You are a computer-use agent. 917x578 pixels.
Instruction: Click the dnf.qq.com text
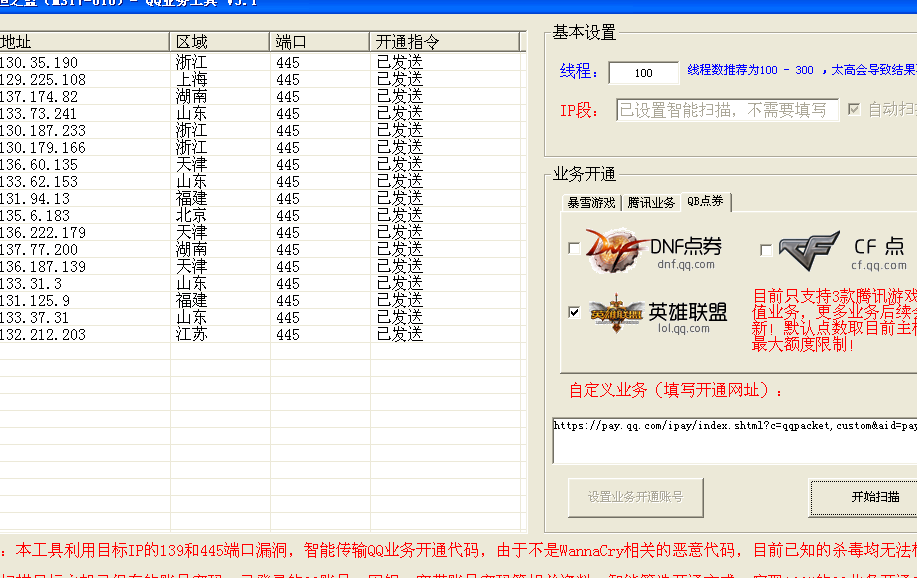coord(686,264)
